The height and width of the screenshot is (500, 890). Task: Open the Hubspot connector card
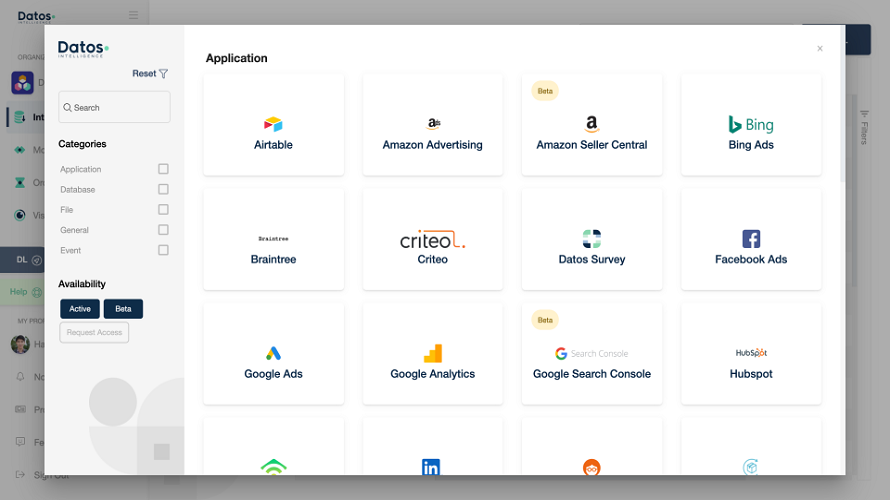[751, 354]
